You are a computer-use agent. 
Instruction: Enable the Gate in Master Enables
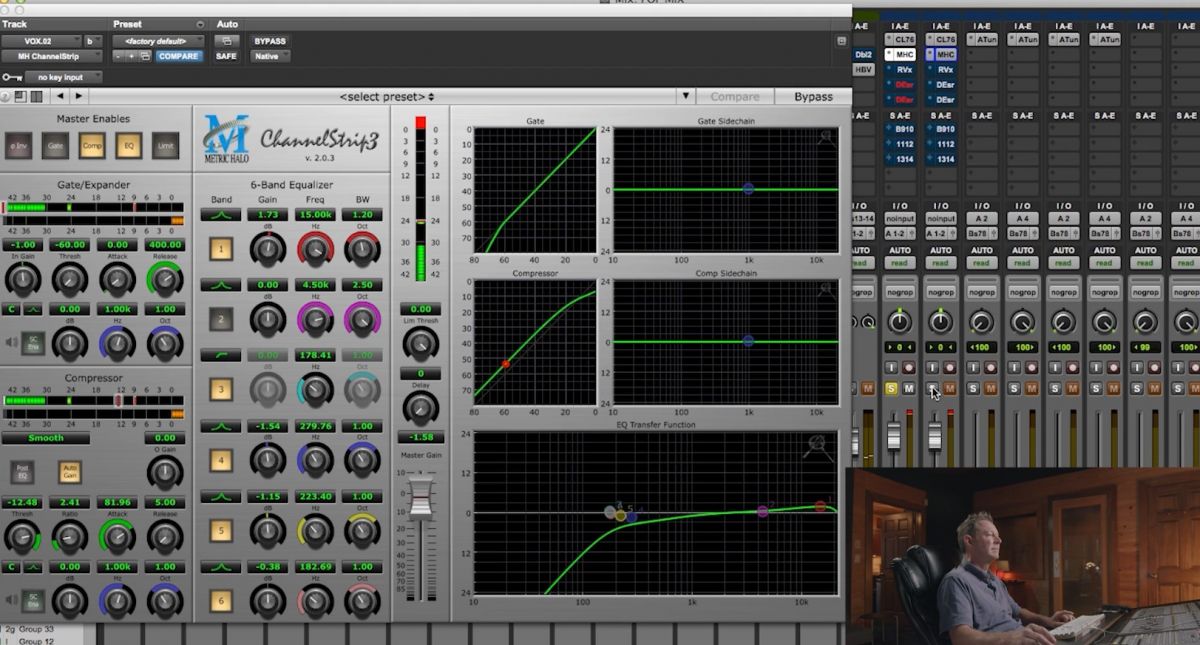point(57,146)
